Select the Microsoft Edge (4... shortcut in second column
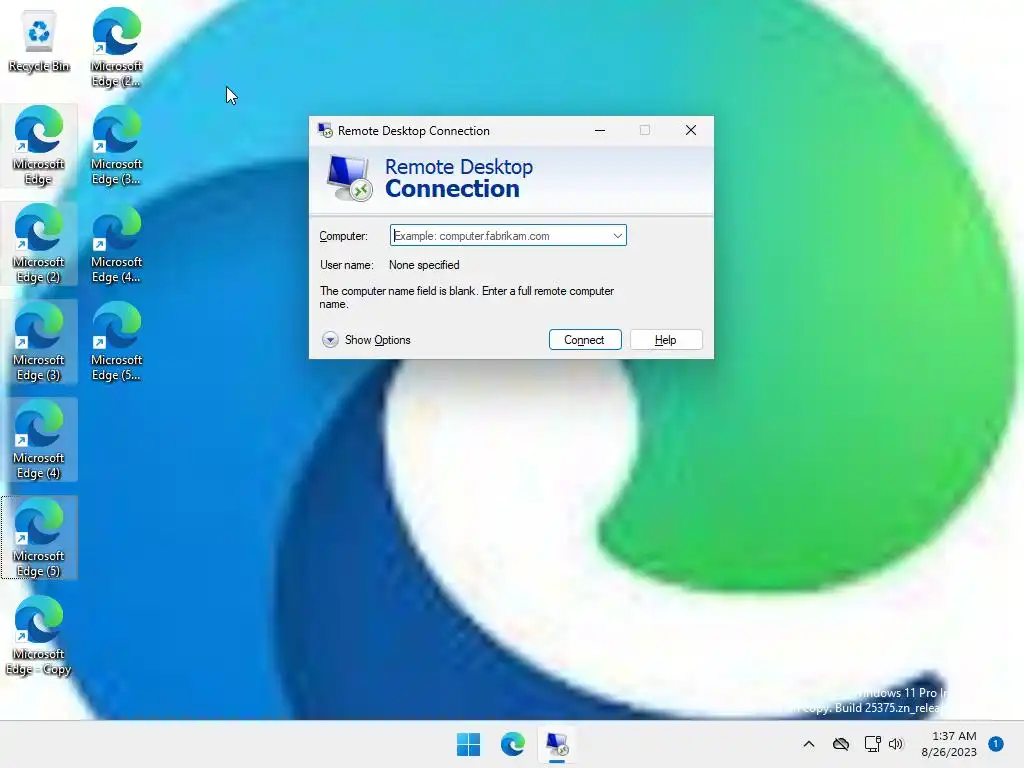Image resolution: width=1024 pixels, height=768 pixels. [116, 244]
